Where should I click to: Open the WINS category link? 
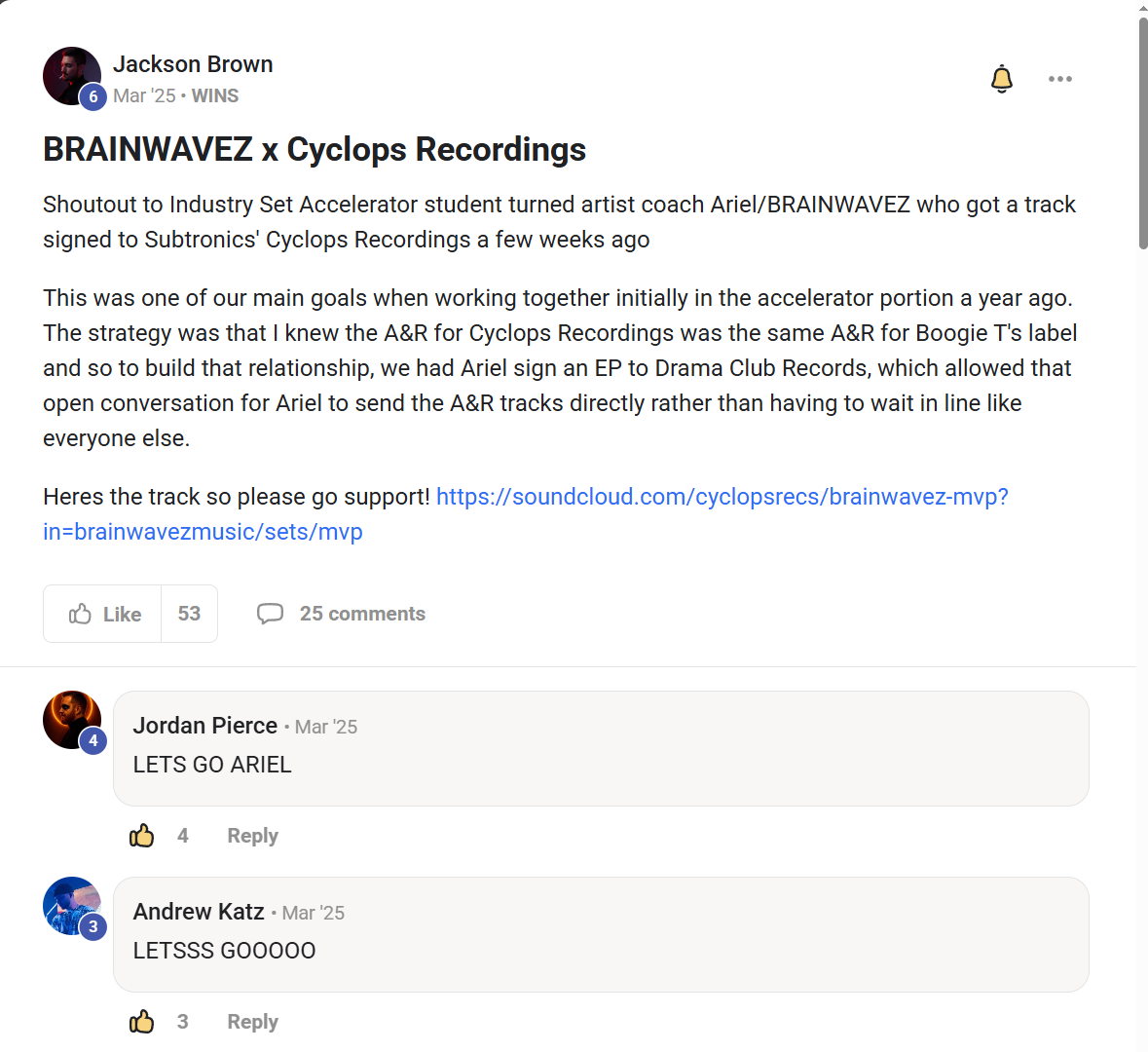pos(215,95)
